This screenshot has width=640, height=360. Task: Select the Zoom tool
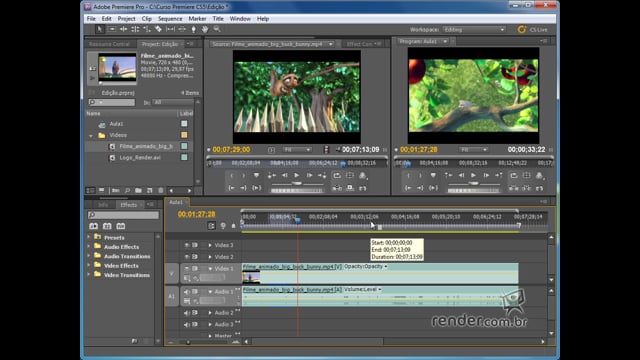click(x=217, y=29)
